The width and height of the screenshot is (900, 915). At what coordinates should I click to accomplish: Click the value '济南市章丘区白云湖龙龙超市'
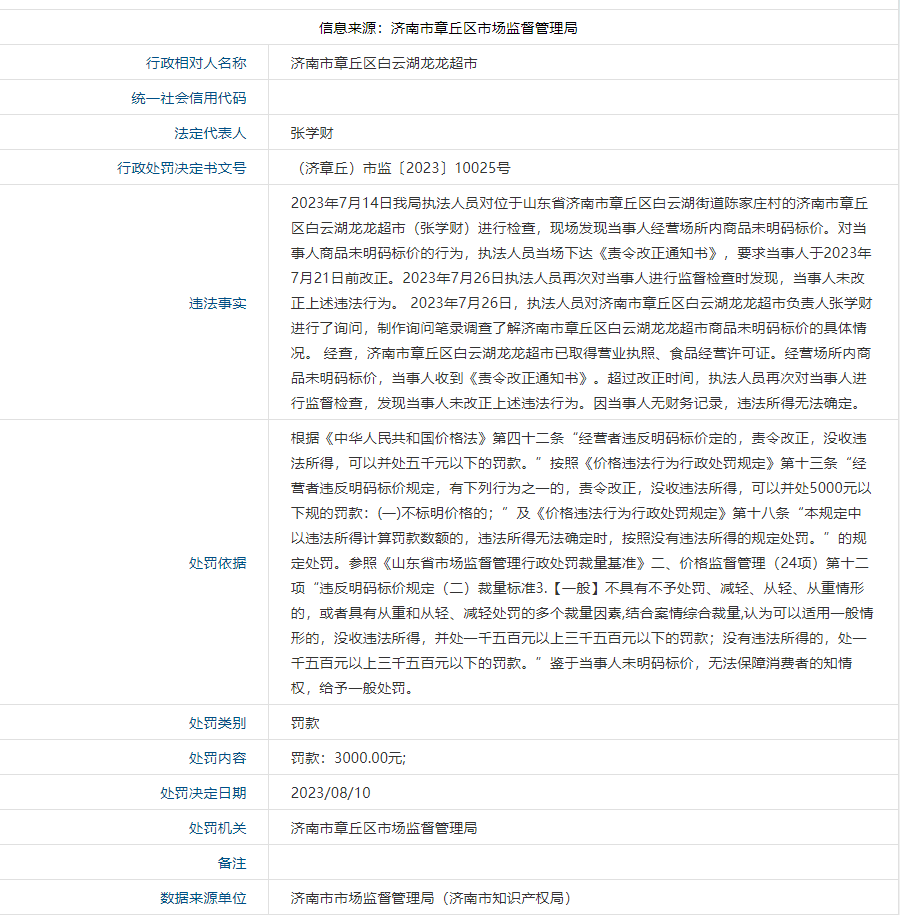(x=383, y=63)
